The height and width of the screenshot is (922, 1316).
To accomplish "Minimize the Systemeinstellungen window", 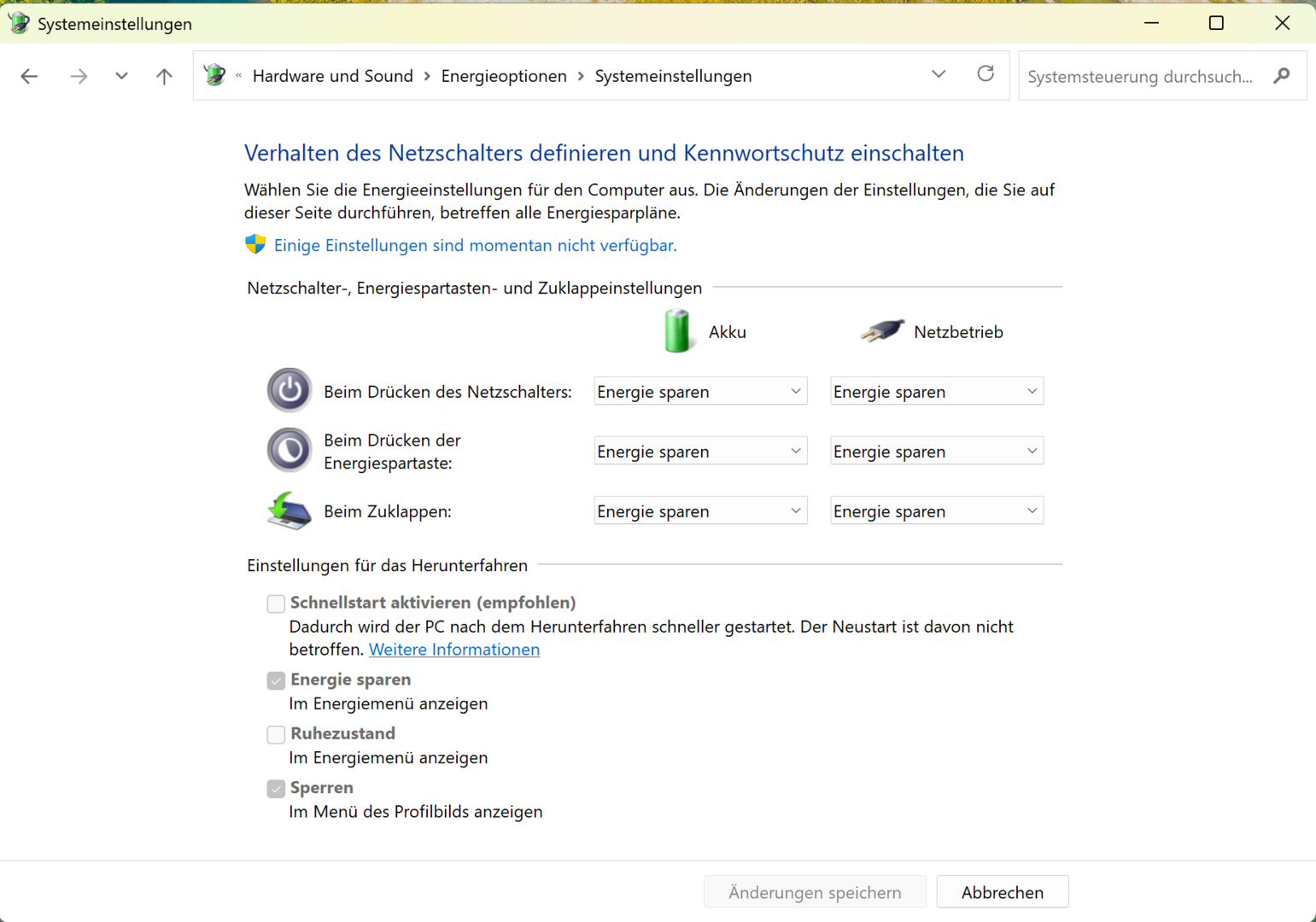I will [x=1151, y=23].
